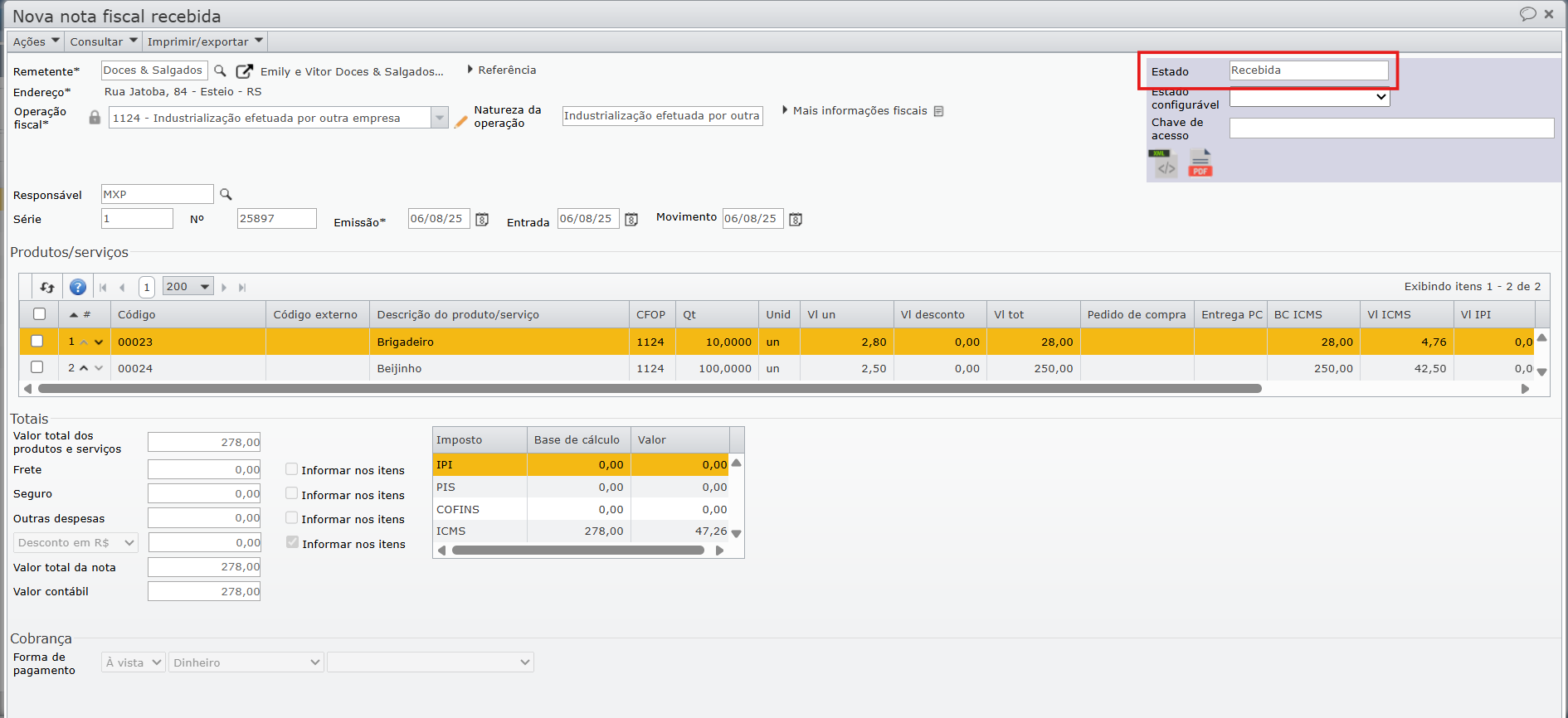Open the Imprimir/exportar menu
This screenshot has width=1568, height=718.
point(204,41)
